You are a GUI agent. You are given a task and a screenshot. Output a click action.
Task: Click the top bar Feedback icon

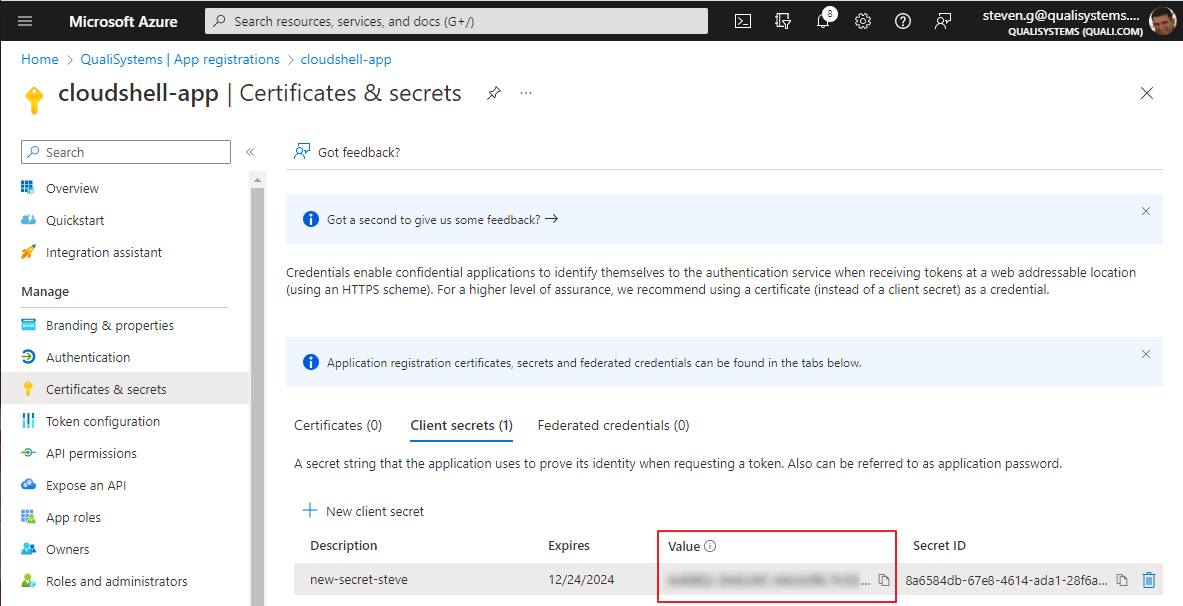coord(943,21)
